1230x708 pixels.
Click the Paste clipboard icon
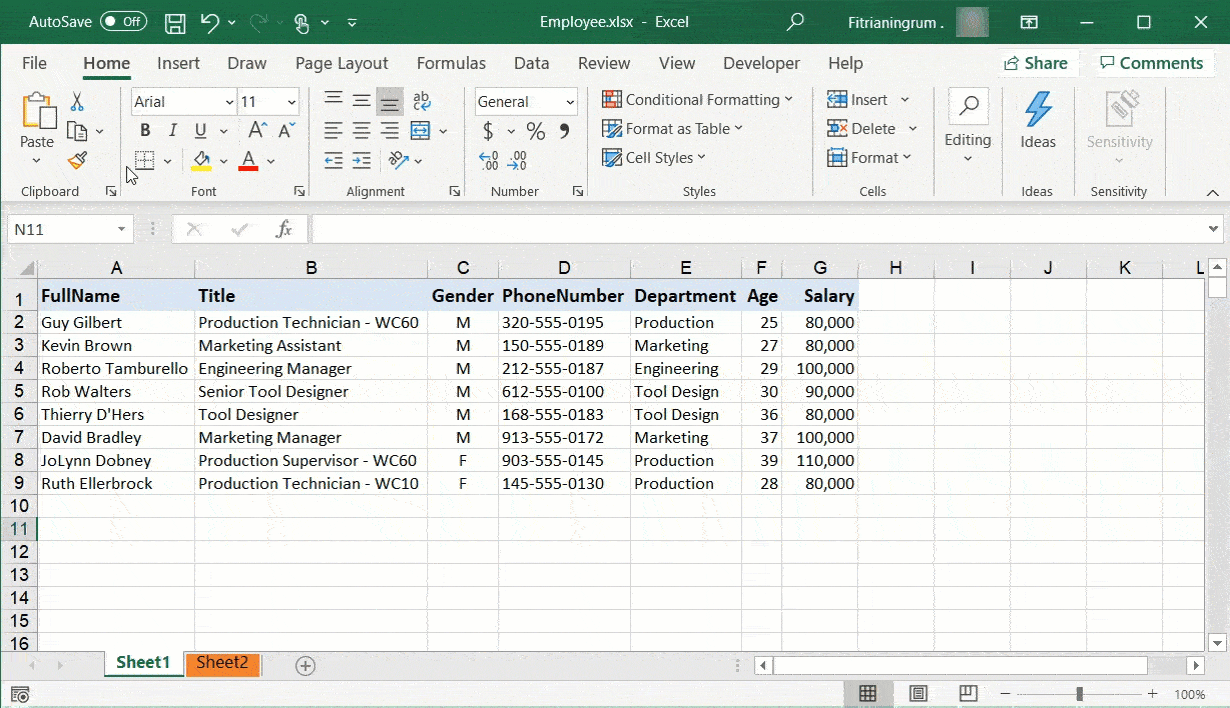pos(38,111)
